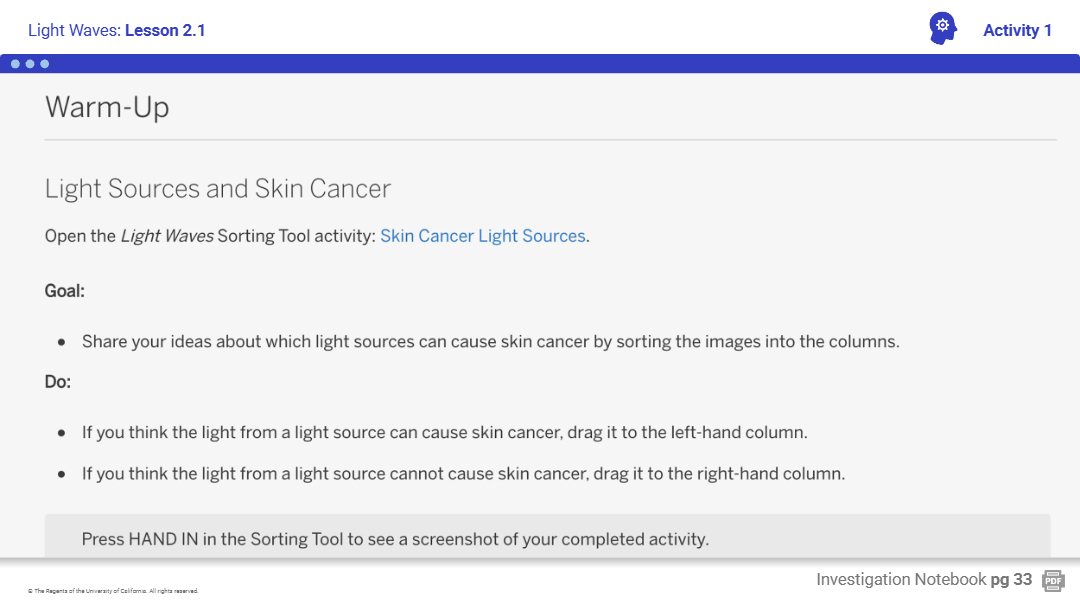Click the head-with-gear thinking icon
This screenshot has height=607, width=1080.
click(942, 28)
